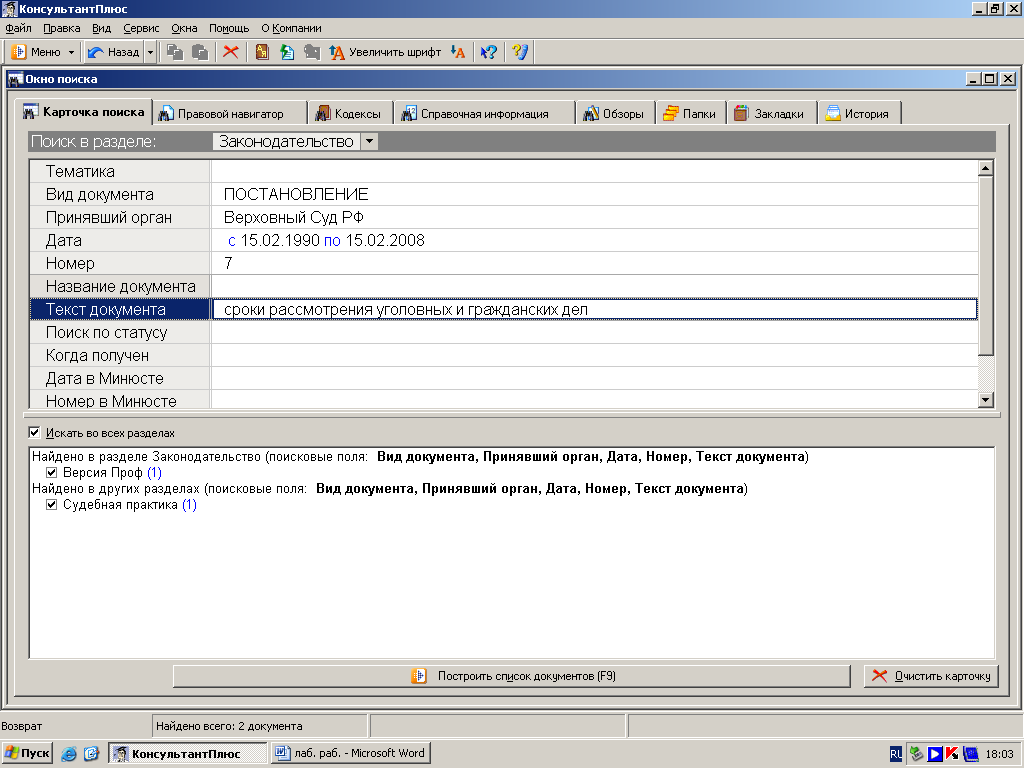The width and height of the screenshot is (1024, 768).
Task: Increase font with Увеличить шрифт
Action: tap(385, 52)
